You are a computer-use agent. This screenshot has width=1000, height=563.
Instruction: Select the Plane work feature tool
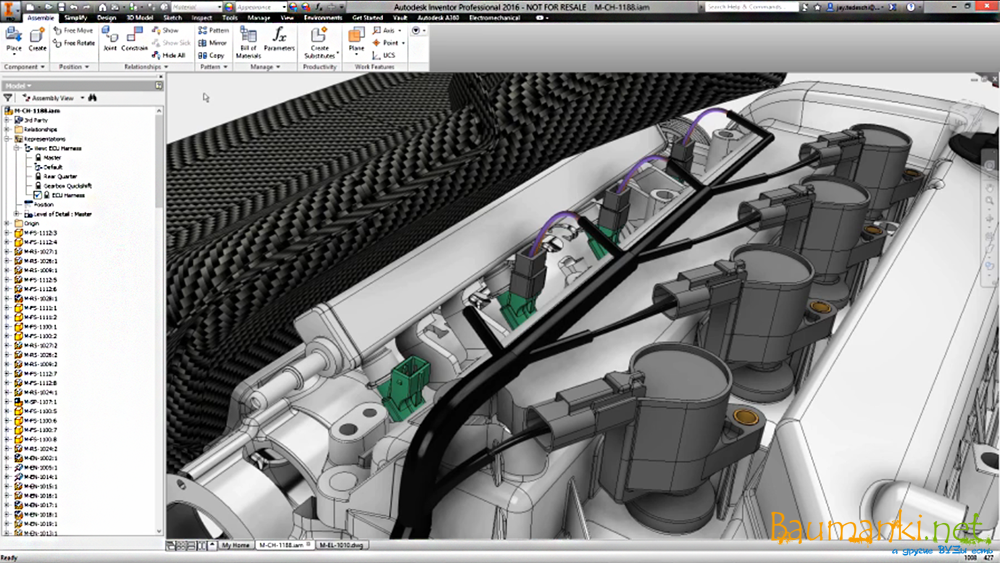356,38
